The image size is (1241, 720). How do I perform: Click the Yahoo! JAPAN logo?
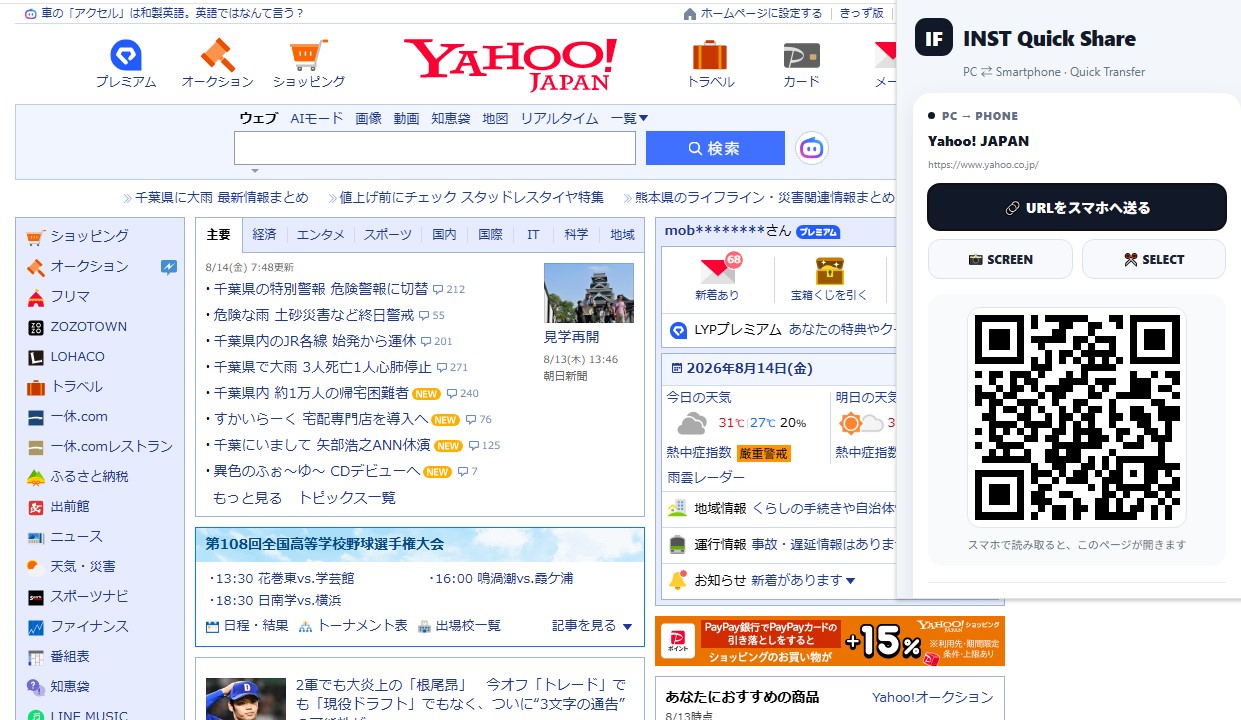[510, 64]
